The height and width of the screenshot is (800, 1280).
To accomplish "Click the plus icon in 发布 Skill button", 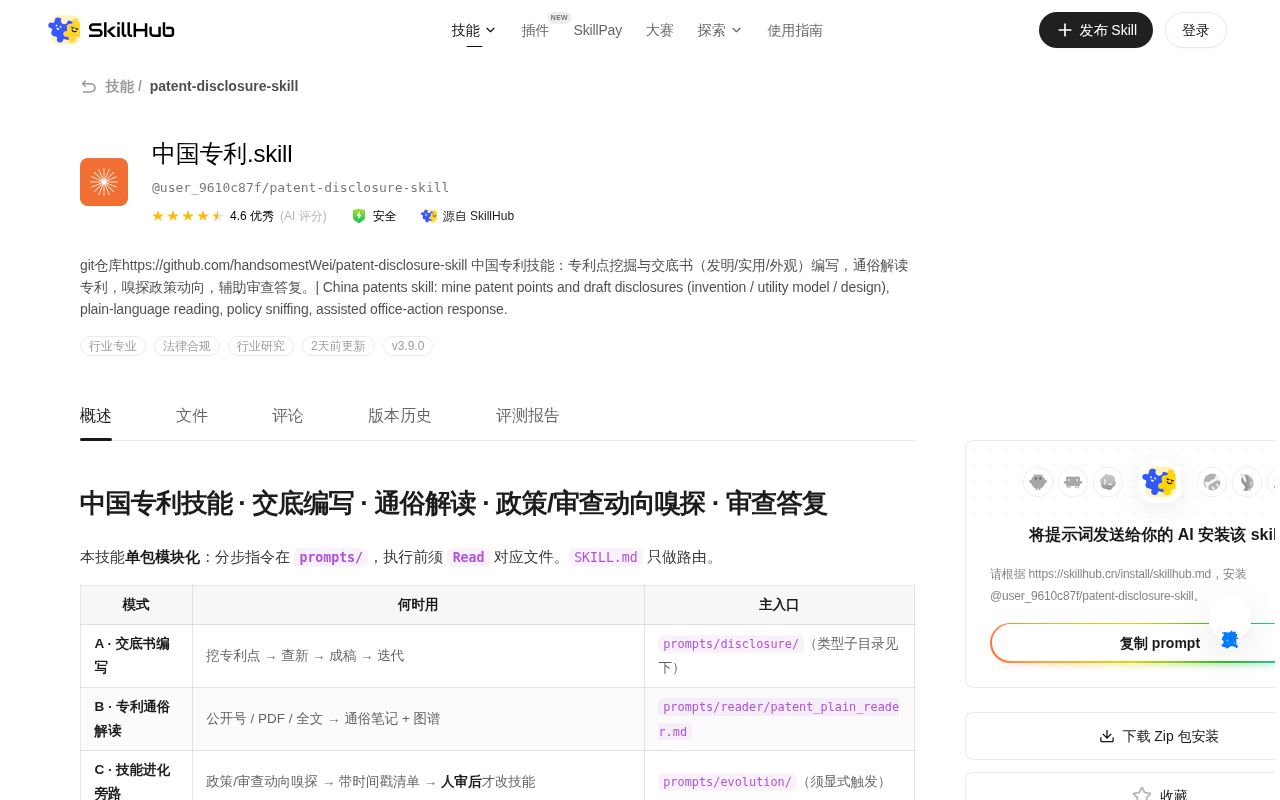I will click(x=1065, y=30).
